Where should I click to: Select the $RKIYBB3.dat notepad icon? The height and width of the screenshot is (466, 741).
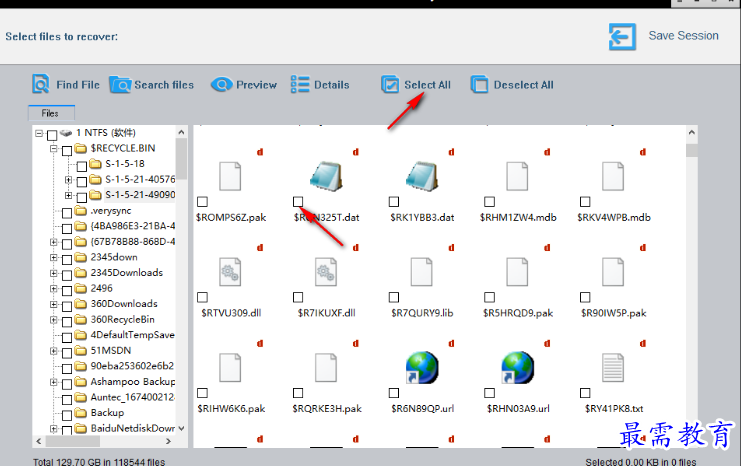(x=422, y=176)
